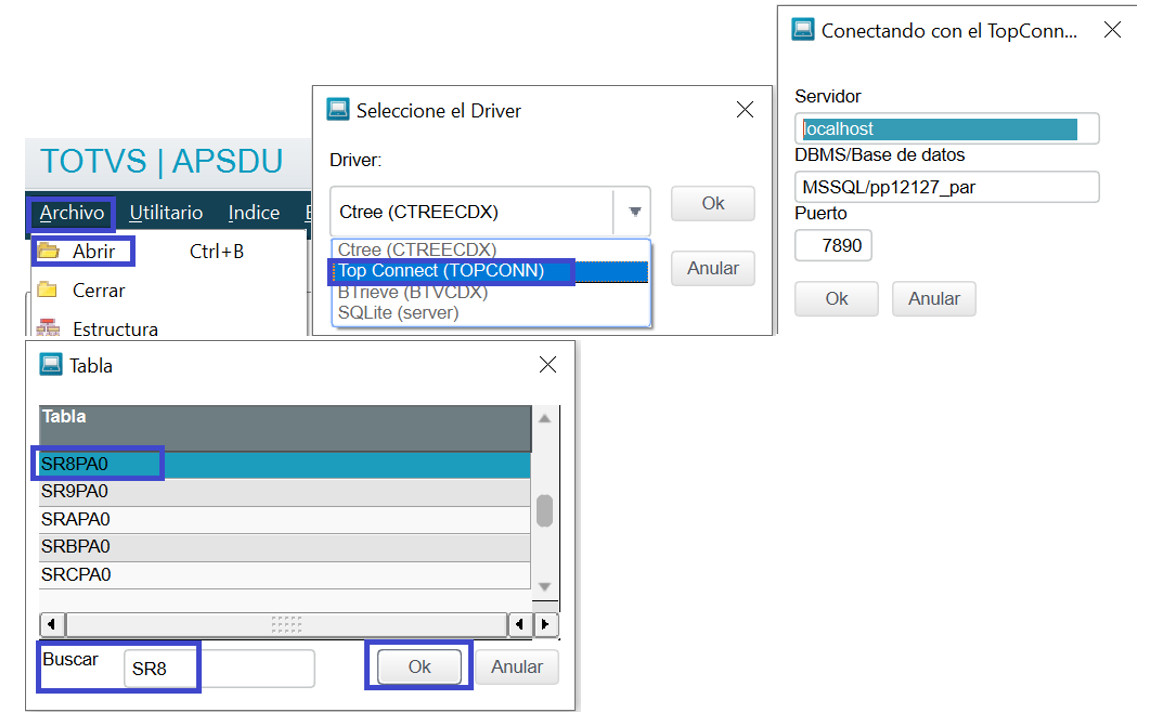The width and height of the screenshot is (1153, 723).
Task: Click Ok in TopConn connection dialog
Action: [x=837, y=299]
